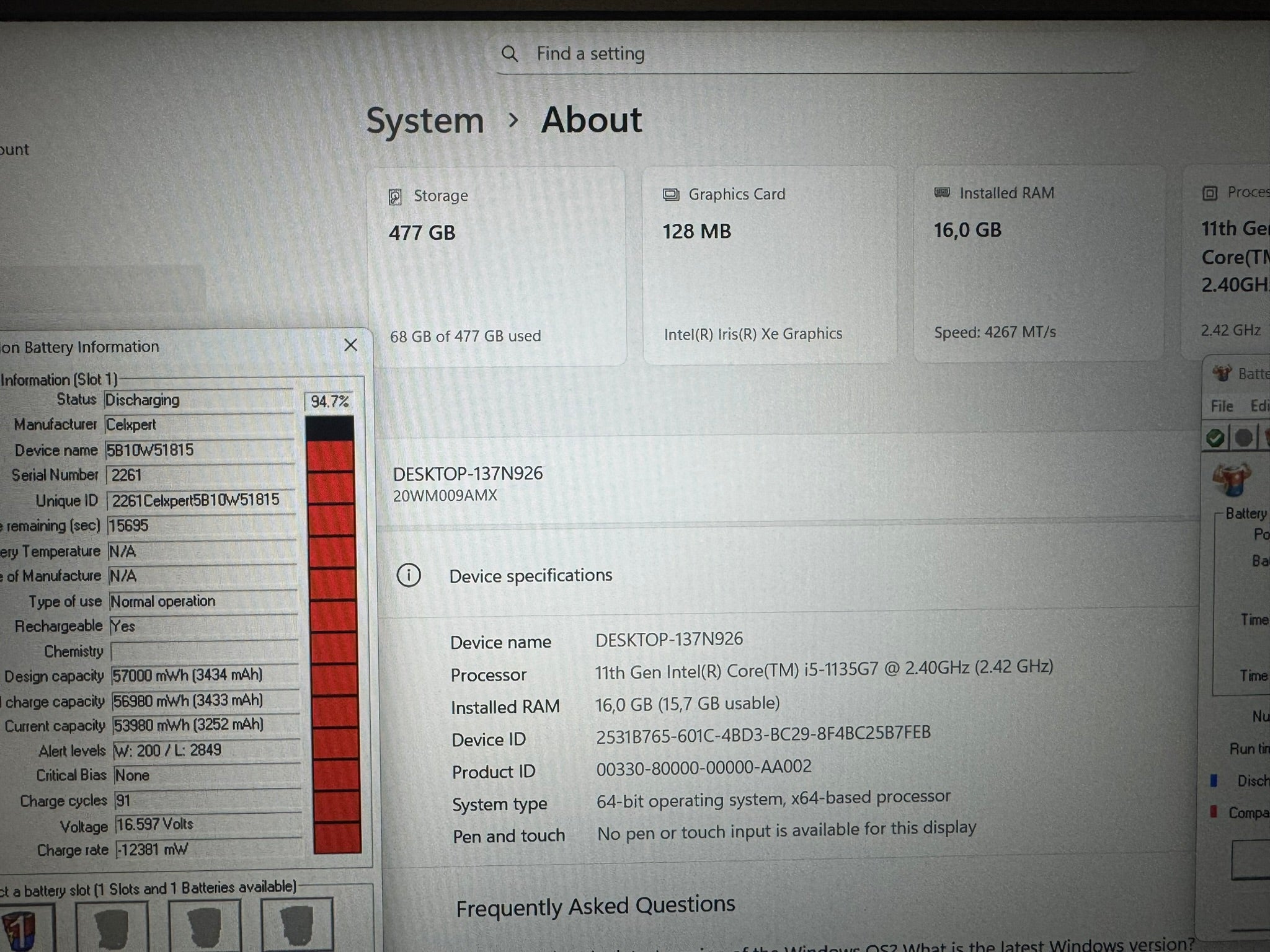Close the Battery Information dialog
The image size is (1270, 952).
coord(351,345)
